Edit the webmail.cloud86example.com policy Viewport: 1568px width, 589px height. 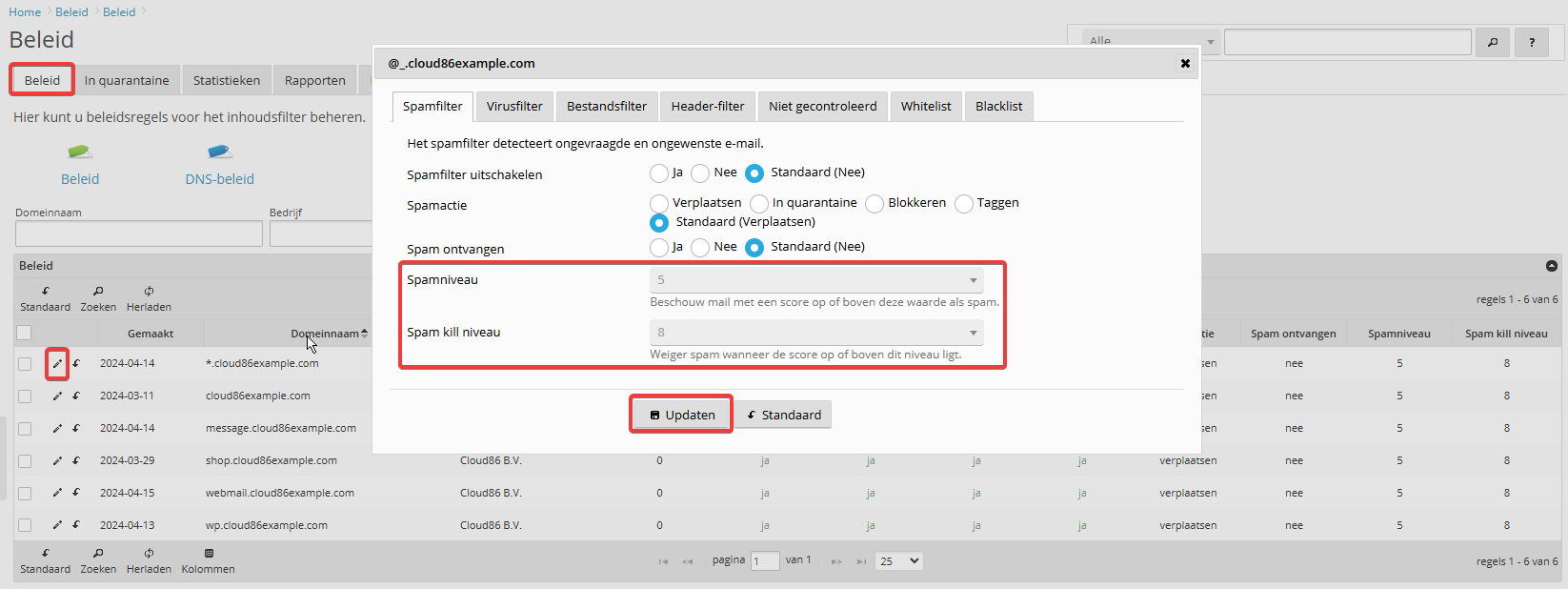click(x=57, y=493)
